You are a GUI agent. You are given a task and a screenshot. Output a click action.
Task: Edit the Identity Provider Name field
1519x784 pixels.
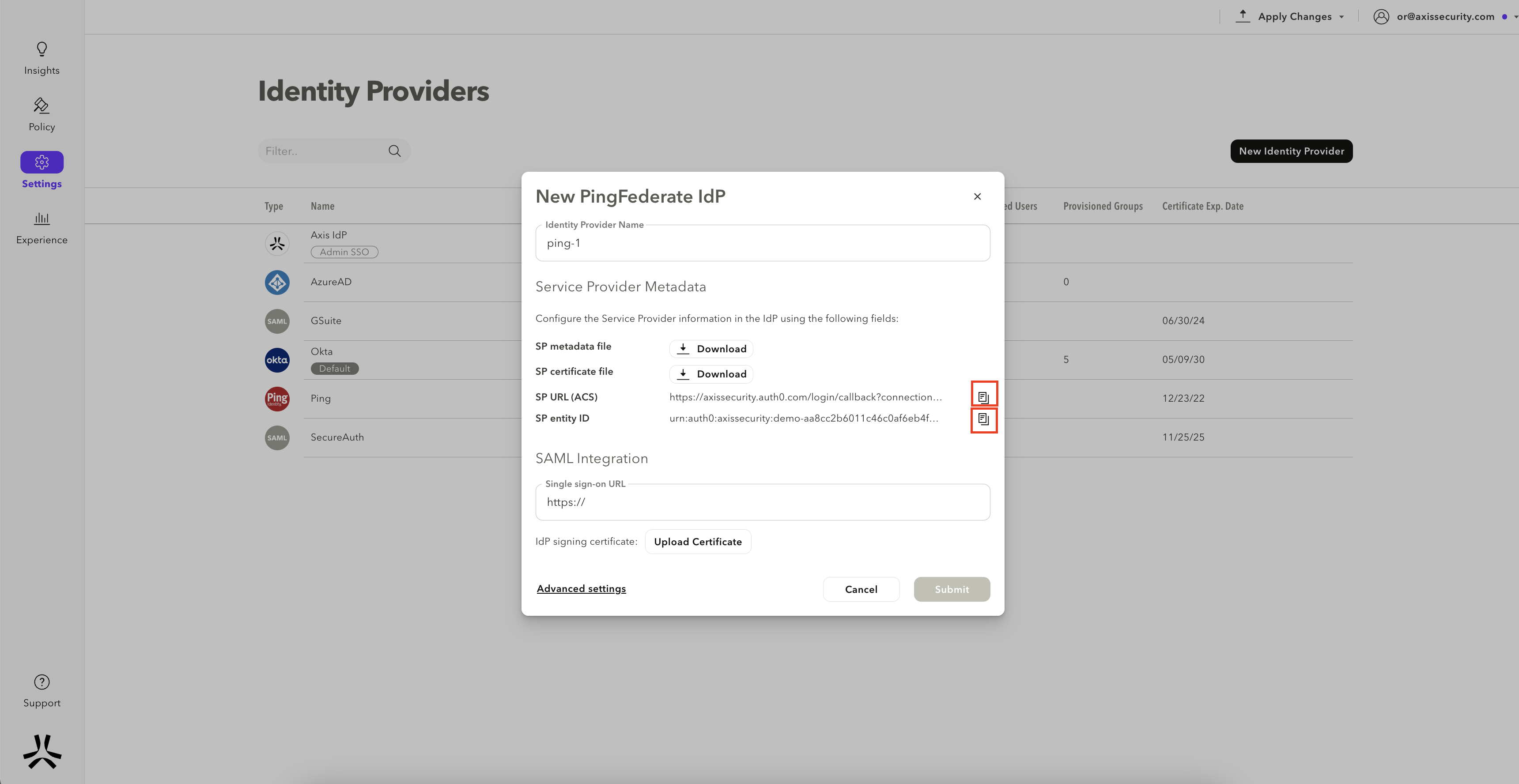pos(763,243)
